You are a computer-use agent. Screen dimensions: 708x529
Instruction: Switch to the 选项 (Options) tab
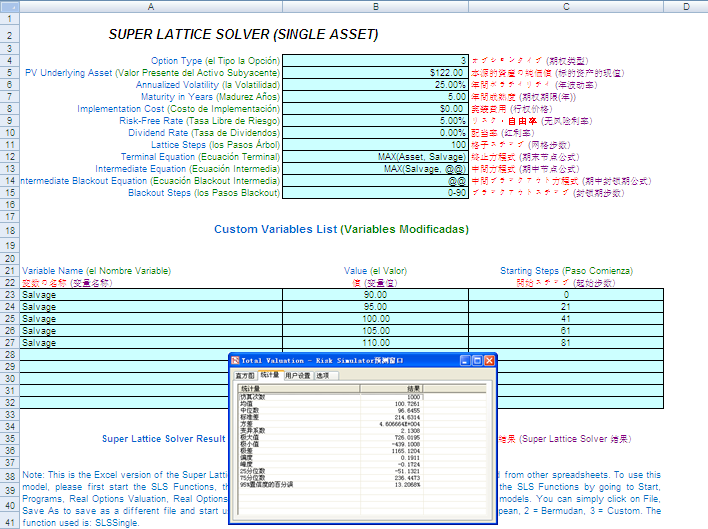click(322, 376)
